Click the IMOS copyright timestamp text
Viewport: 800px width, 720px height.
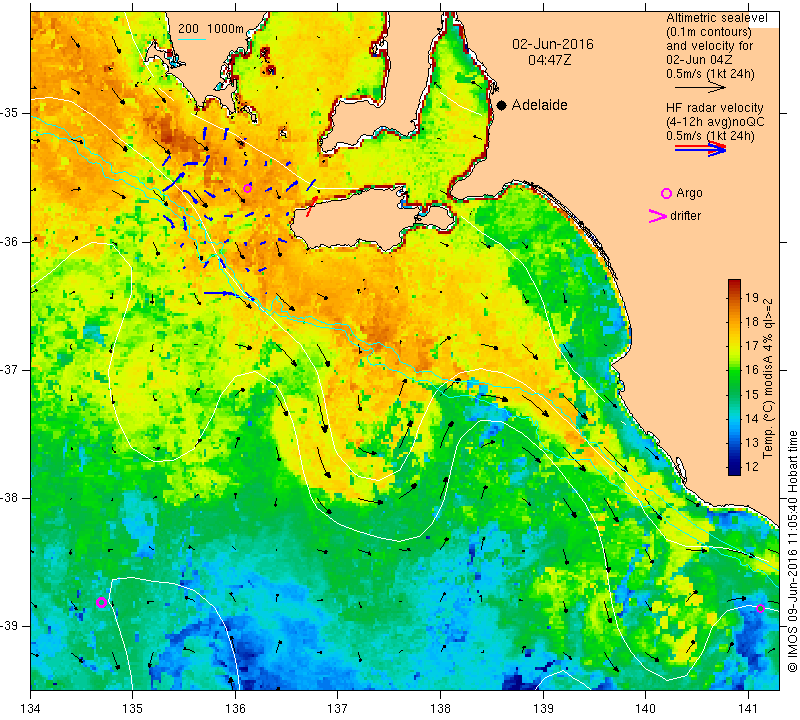click(x=792, y=552)
